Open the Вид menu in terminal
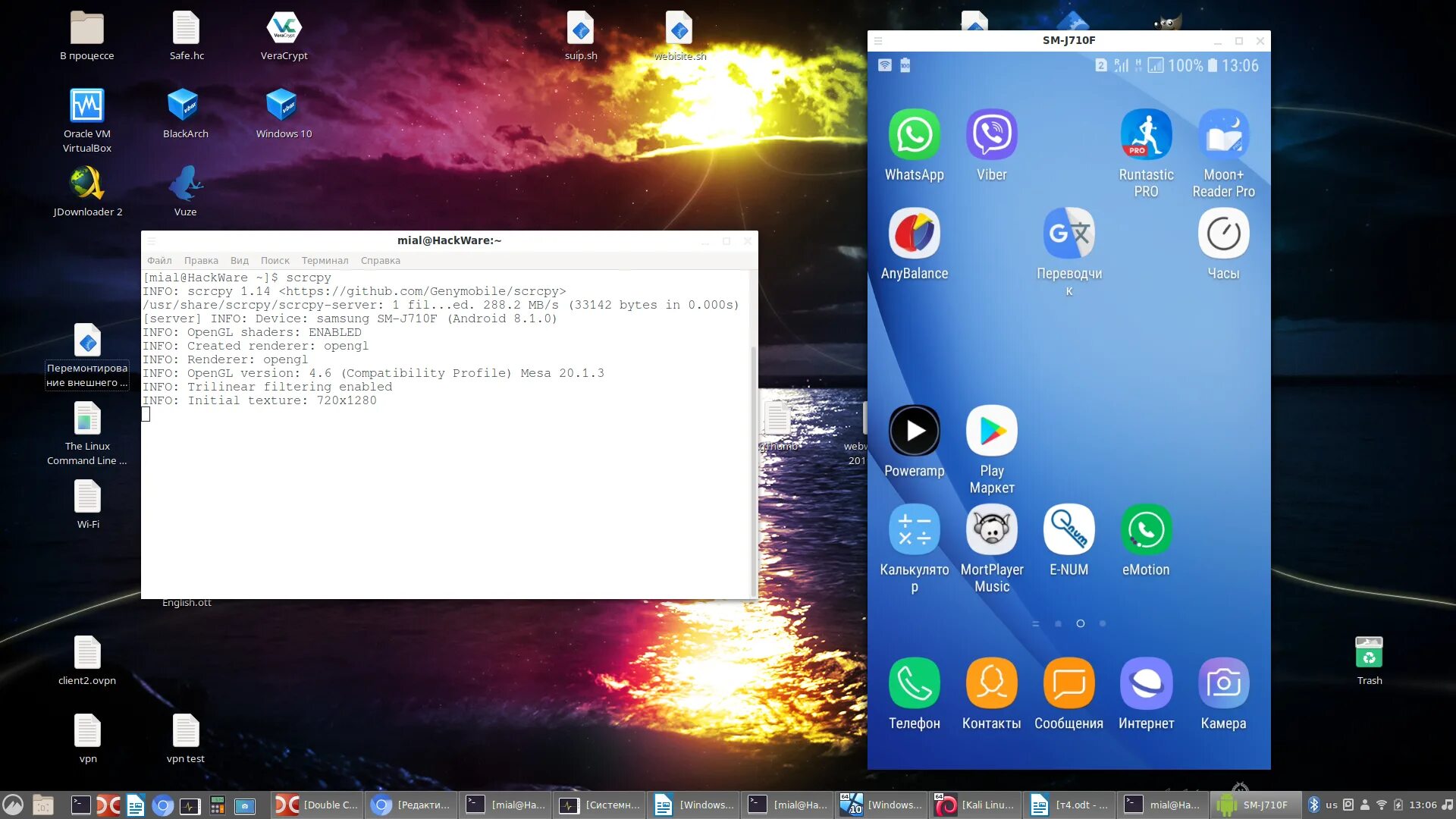This screenshot has height=819, width=1456. click(x=240, y=260)
